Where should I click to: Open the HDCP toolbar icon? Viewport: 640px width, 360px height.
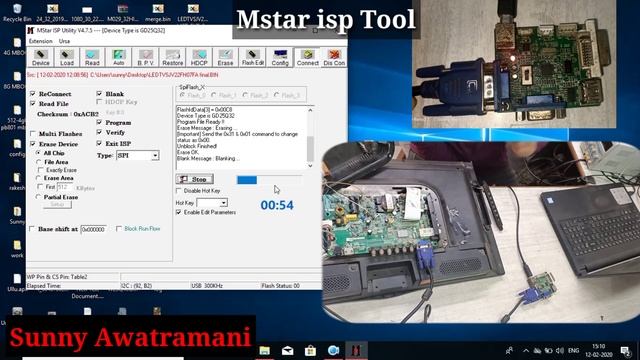(199, 57)
